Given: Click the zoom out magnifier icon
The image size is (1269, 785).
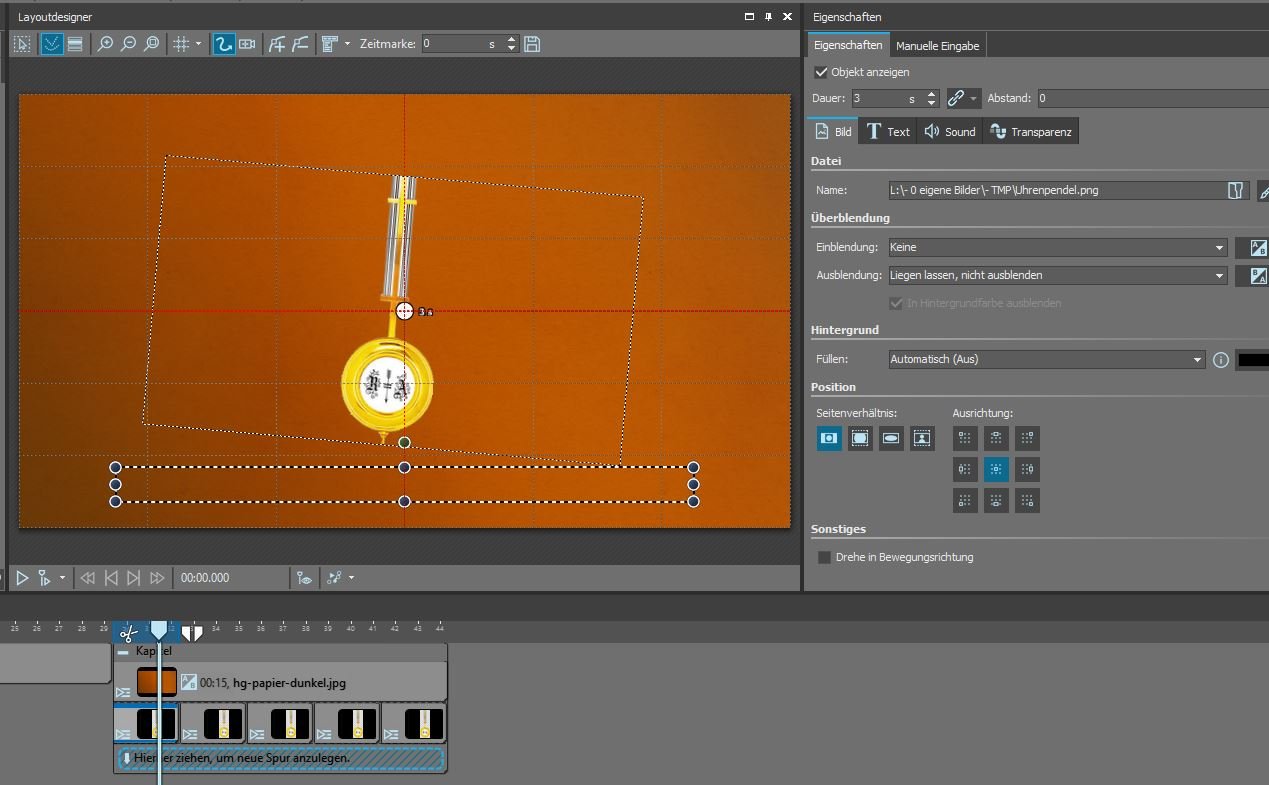Looking at the screenshot, I should [x=128, y=44].
